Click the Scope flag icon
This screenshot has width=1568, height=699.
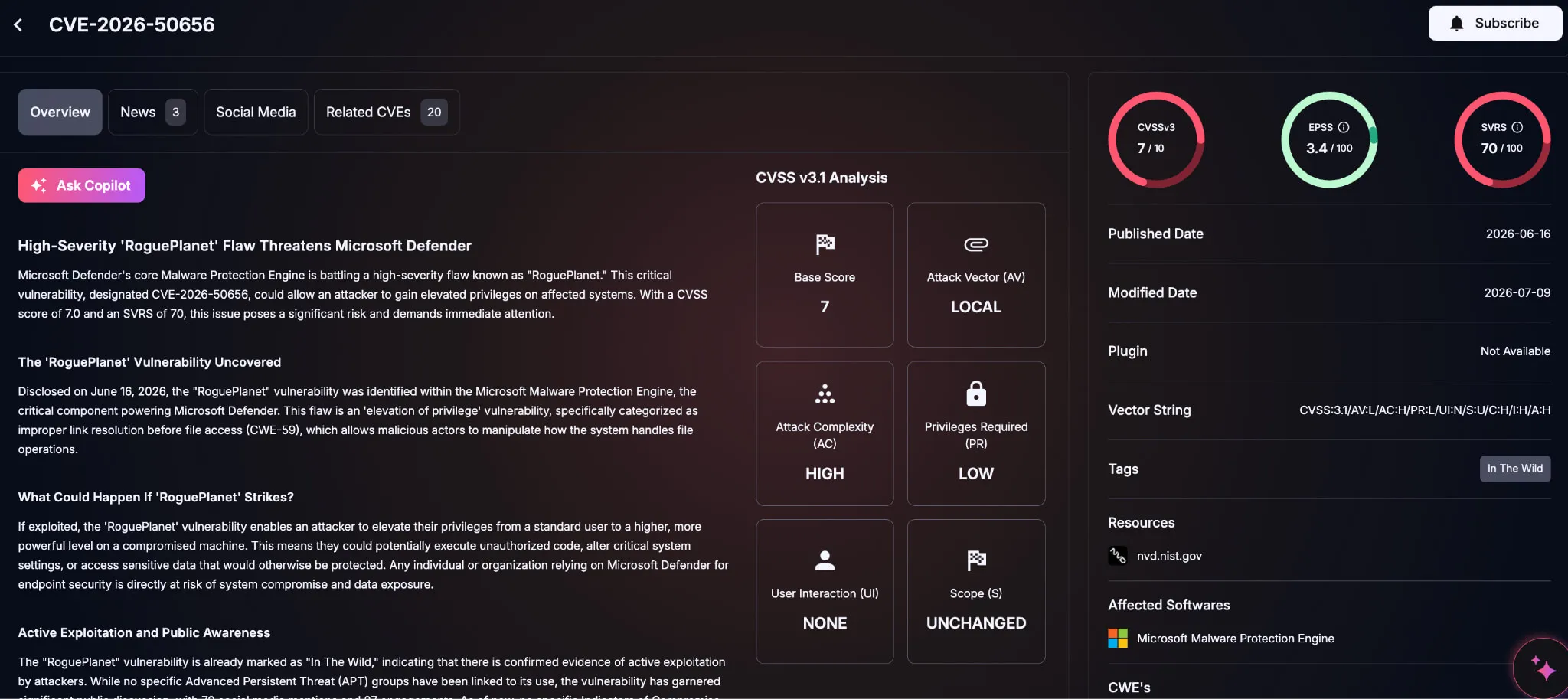(976, 560)
